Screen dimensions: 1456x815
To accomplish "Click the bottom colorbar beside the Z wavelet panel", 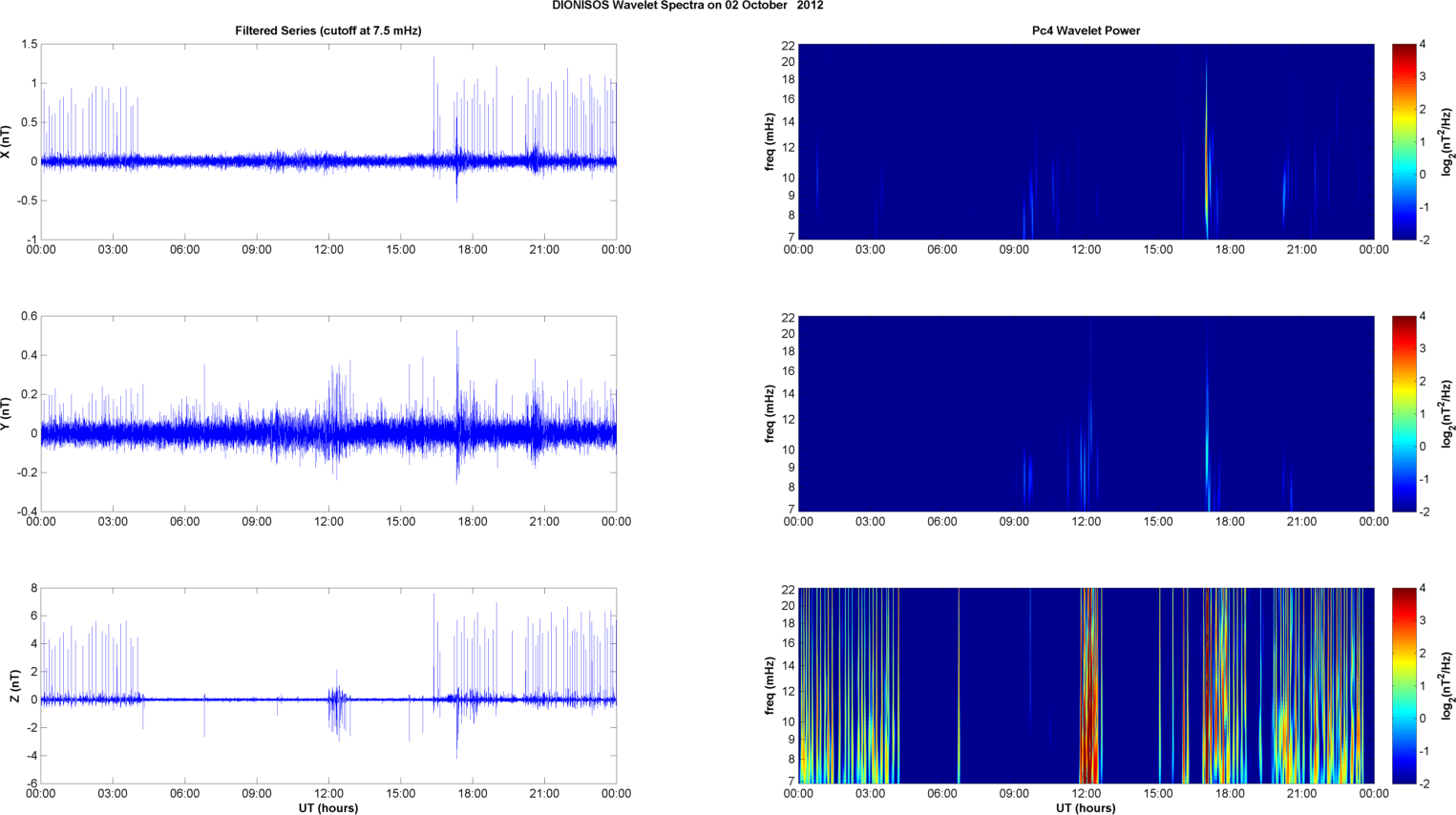I will tap(1403, 685).
